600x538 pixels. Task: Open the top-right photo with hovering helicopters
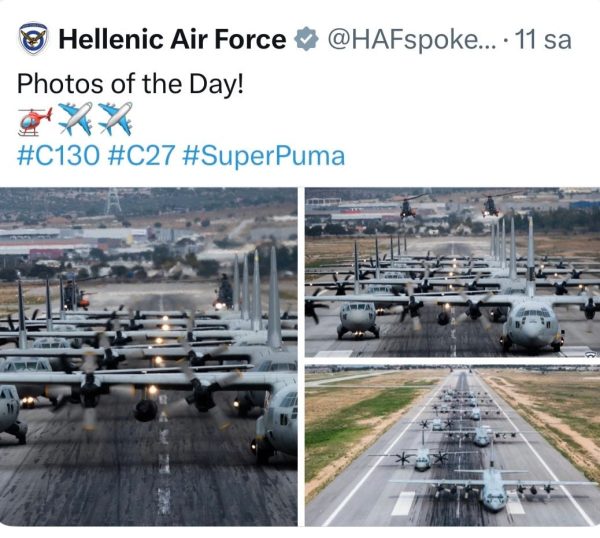coord(452,272)
